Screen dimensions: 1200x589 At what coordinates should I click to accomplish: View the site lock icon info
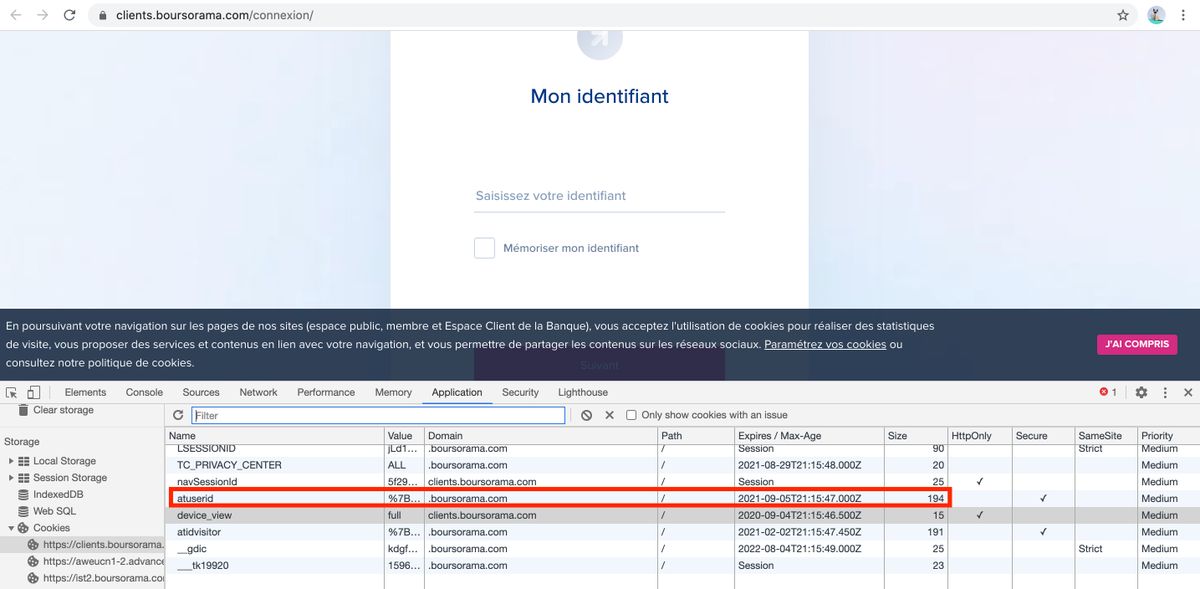tap(103, 15)
